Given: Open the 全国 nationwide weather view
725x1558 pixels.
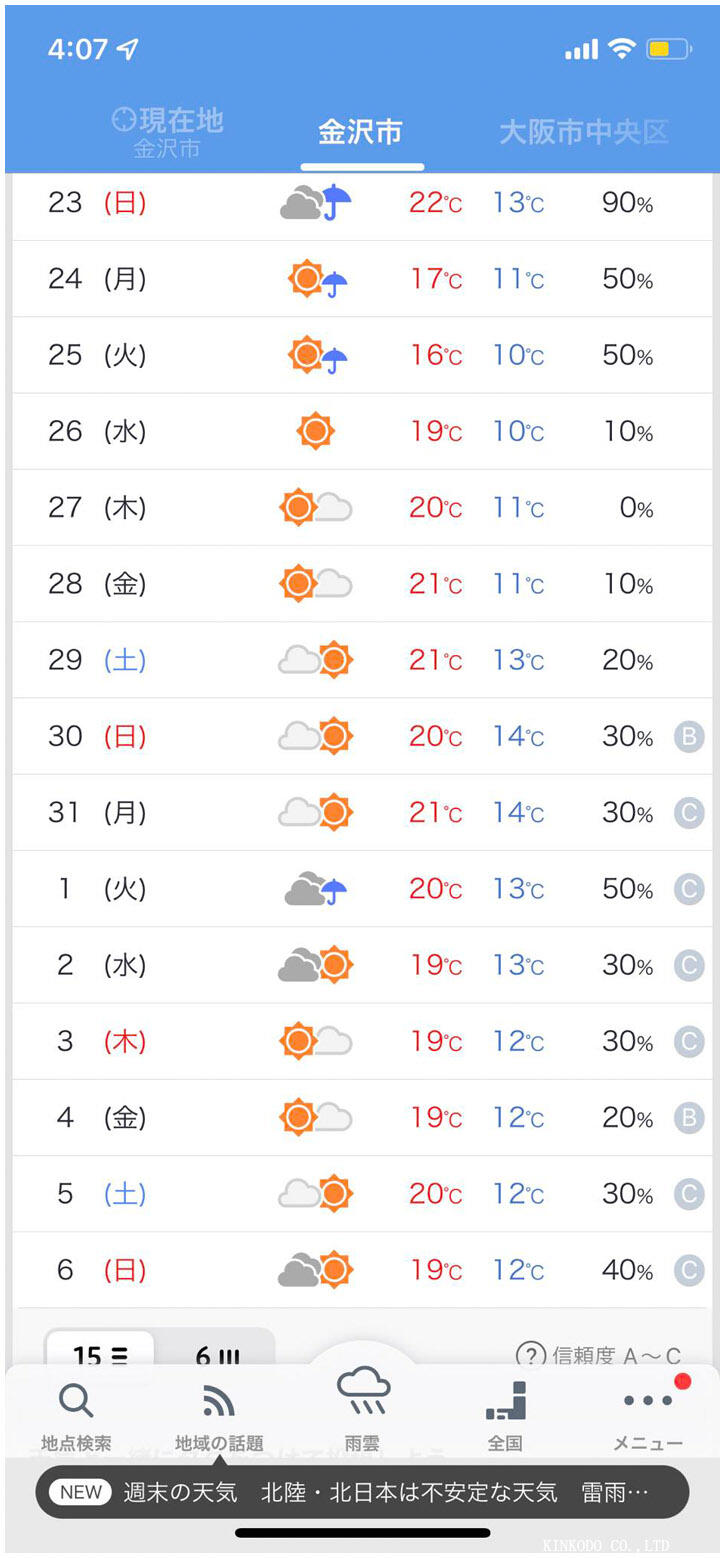Looking at the screenshot, I should pos(505,1415).
